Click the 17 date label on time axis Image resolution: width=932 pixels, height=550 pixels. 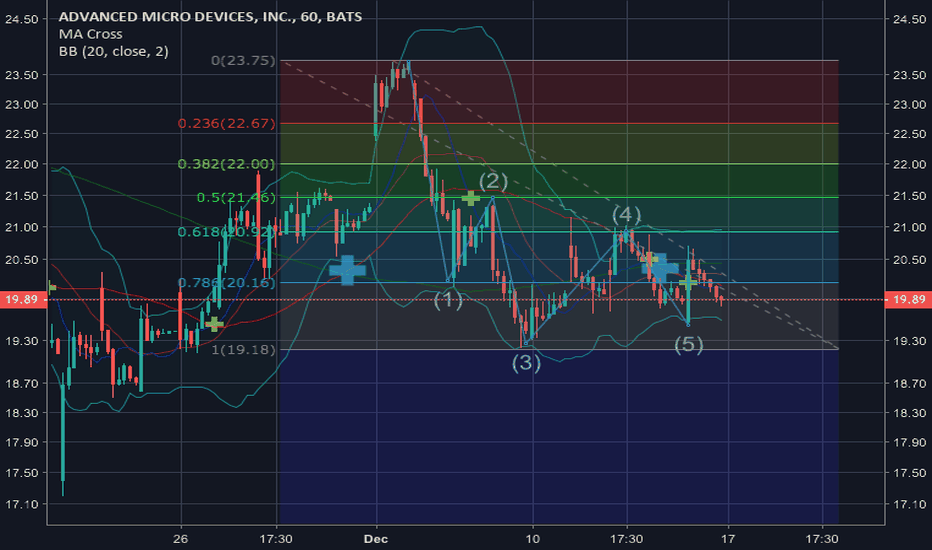click(728, 539)
